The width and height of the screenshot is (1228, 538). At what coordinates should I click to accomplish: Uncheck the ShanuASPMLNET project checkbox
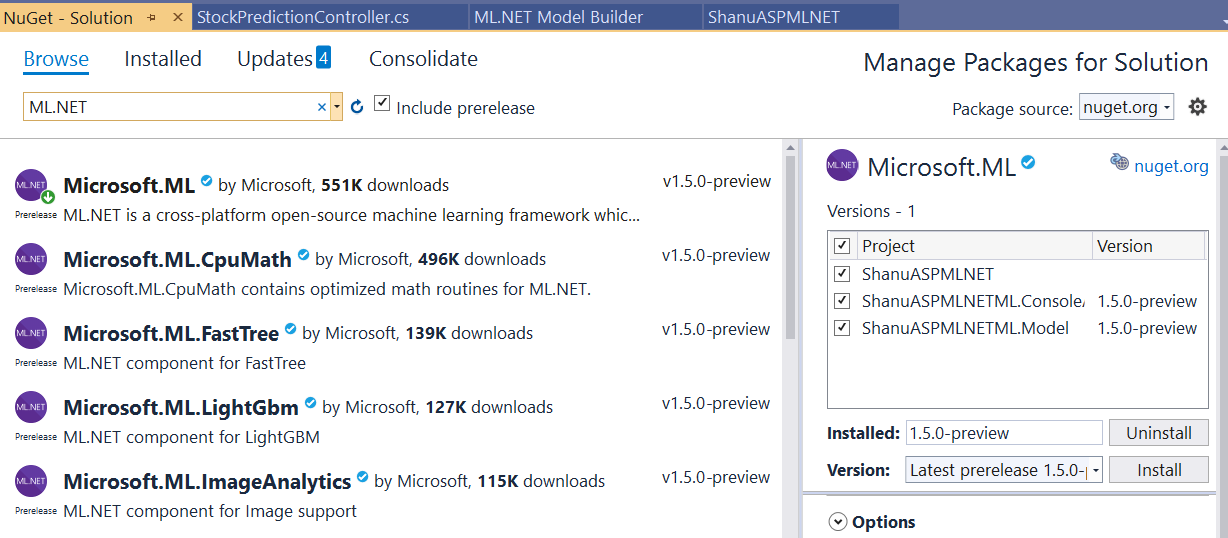coord(842,273)
